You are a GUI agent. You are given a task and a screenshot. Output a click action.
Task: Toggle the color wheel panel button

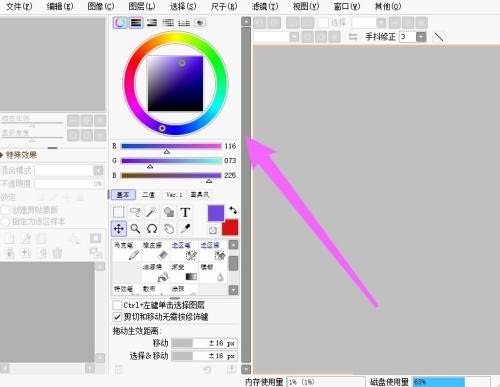(x=120, y=23)
